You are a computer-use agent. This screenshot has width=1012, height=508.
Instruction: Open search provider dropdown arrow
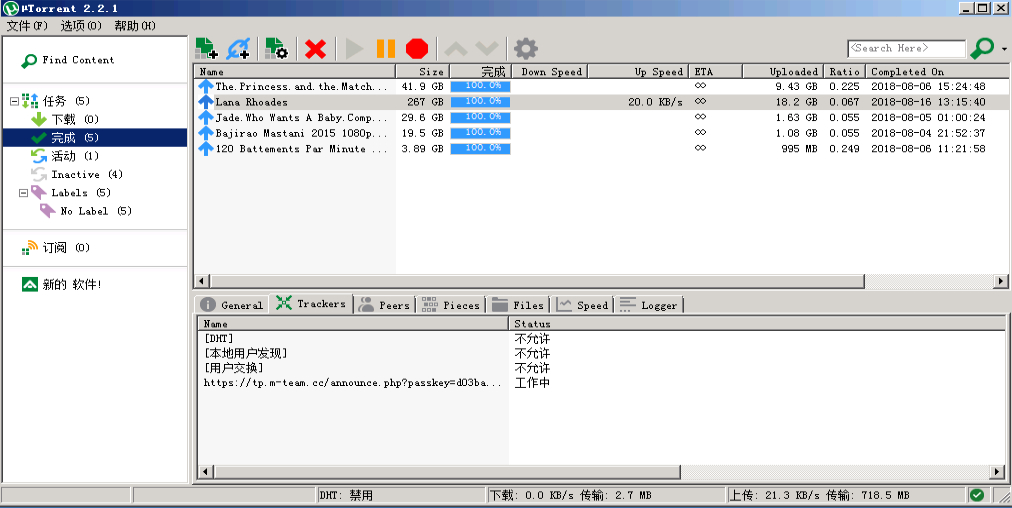(1004, 49)
